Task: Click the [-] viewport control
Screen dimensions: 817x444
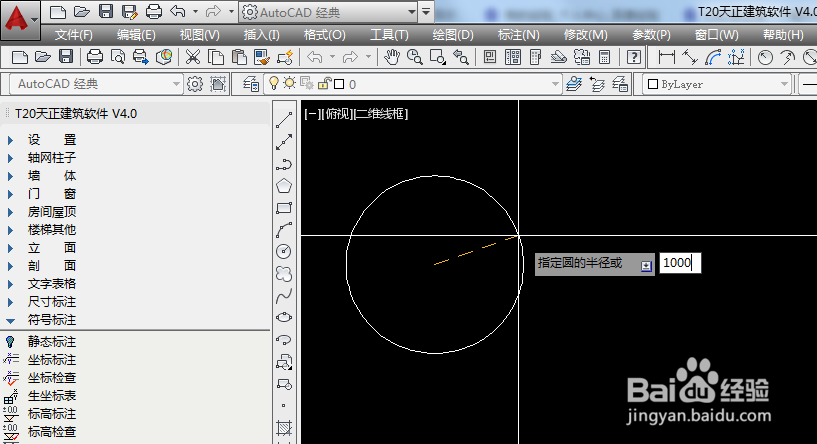Action: coord(313,114)
